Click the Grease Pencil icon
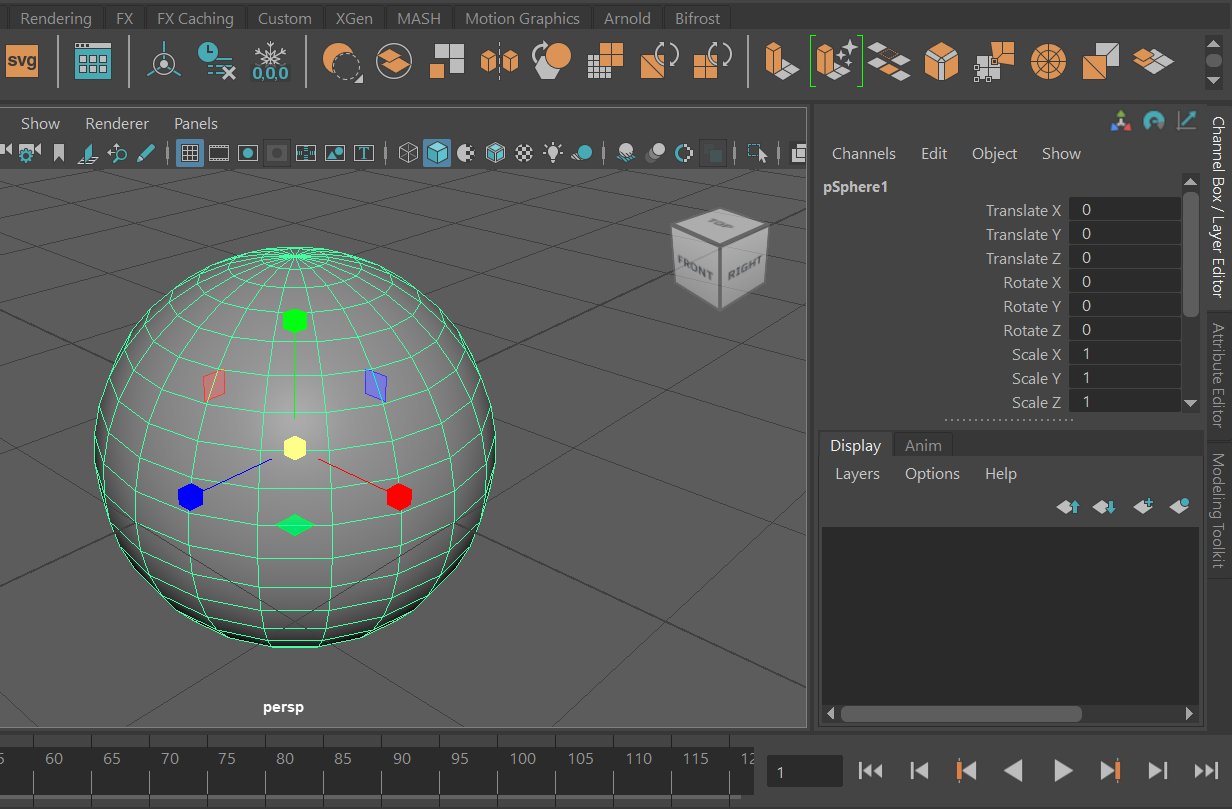The image size is (1232, 809). click(146, 153)
